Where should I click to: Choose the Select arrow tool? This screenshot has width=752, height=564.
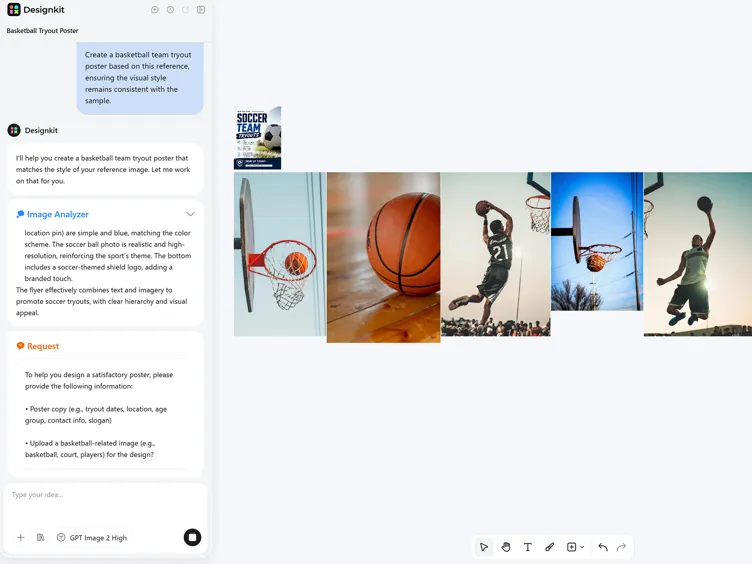(x=483, y=547)
